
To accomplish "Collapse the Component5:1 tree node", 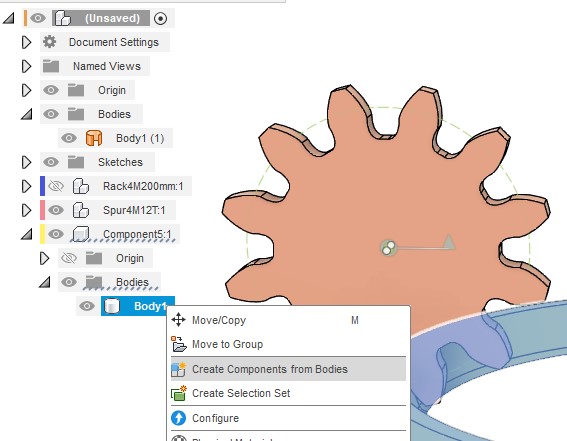I will (x=26, y=234).
